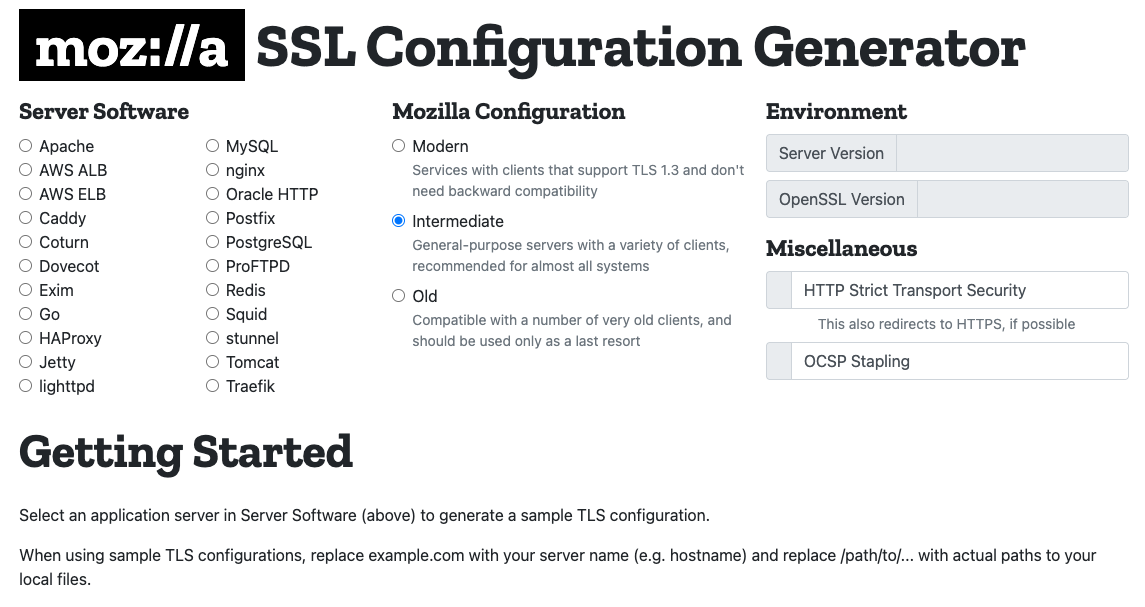Choose the Intermediate configuration
Image resolution: width=1145 pixels, height=607 pixels.
(x=399, y=221)
